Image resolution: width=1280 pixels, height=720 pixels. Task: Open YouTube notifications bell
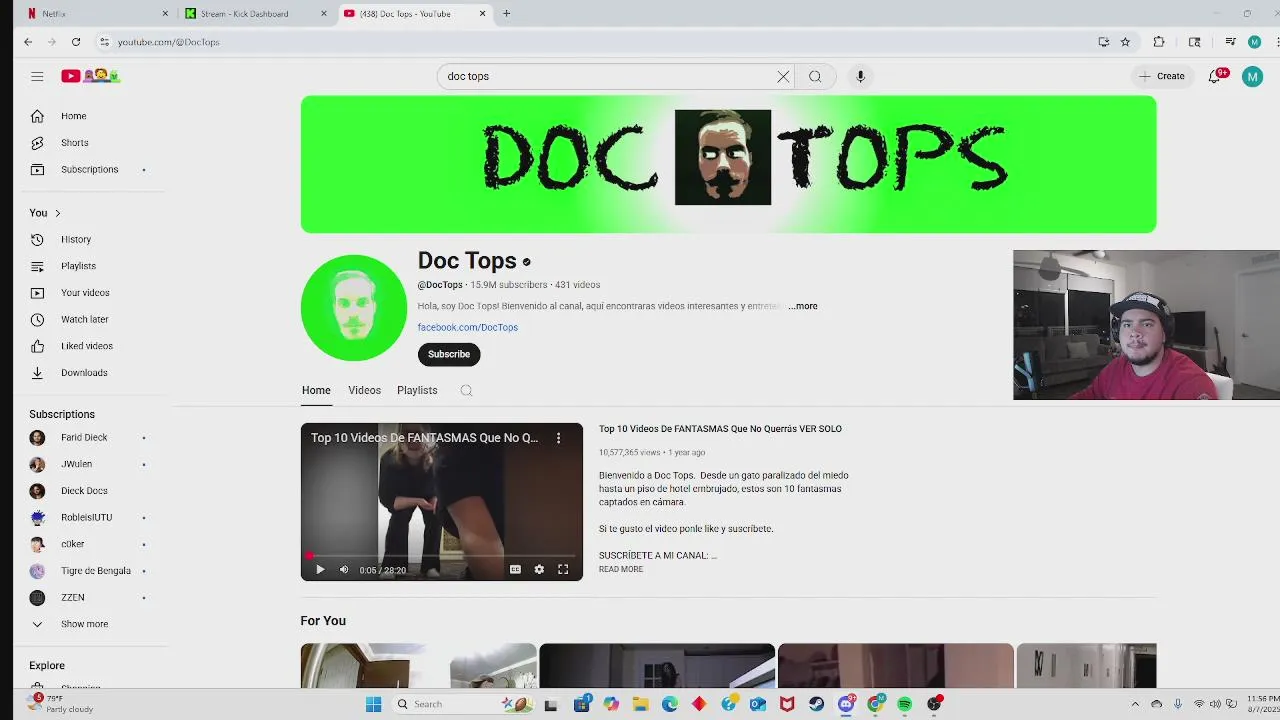click(1215, 76)
